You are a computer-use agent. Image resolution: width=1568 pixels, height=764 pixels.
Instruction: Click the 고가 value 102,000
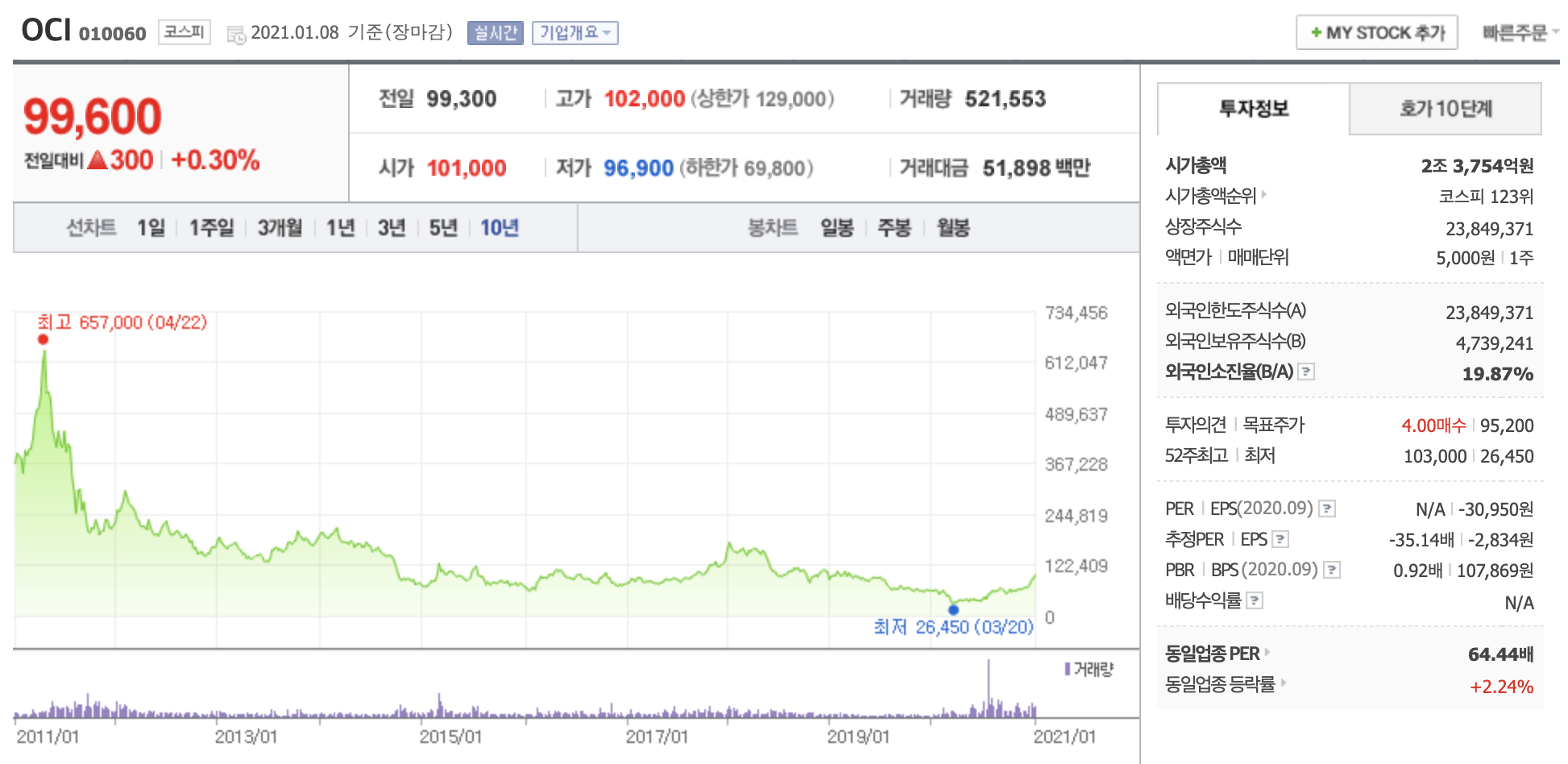(645, 99)
